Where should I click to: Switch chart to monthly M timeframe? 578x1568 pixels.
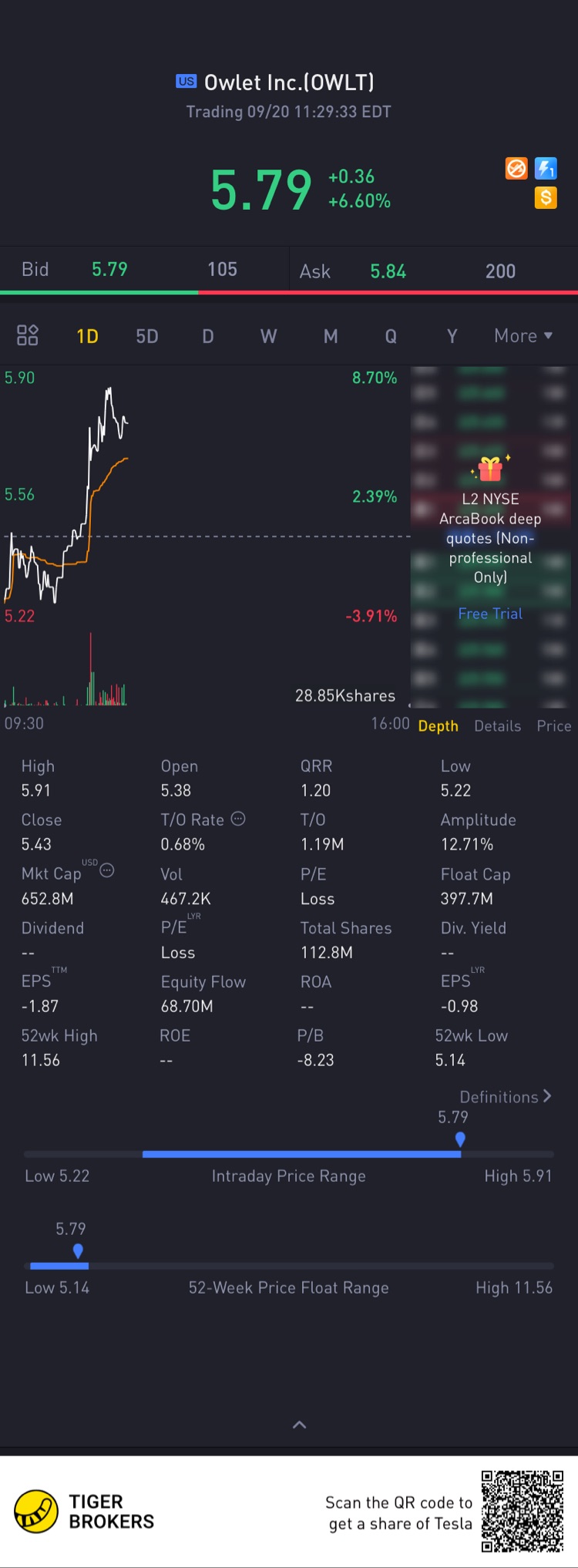pos(331,336)
